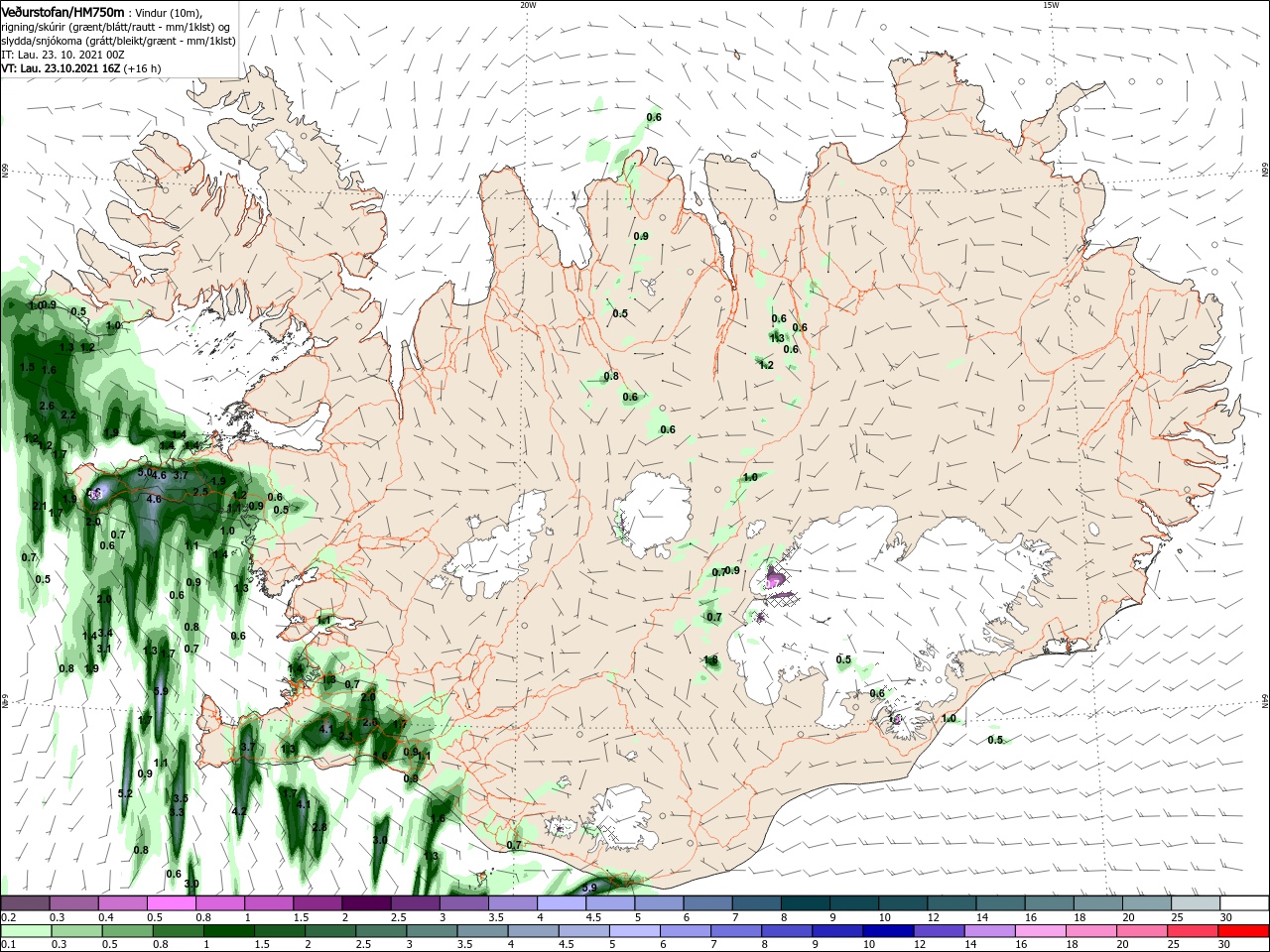1270x952 pixels.
Task: Click the 'rigning/skúrir' description line
Action: pyautogui.click(x=114, y=27)
